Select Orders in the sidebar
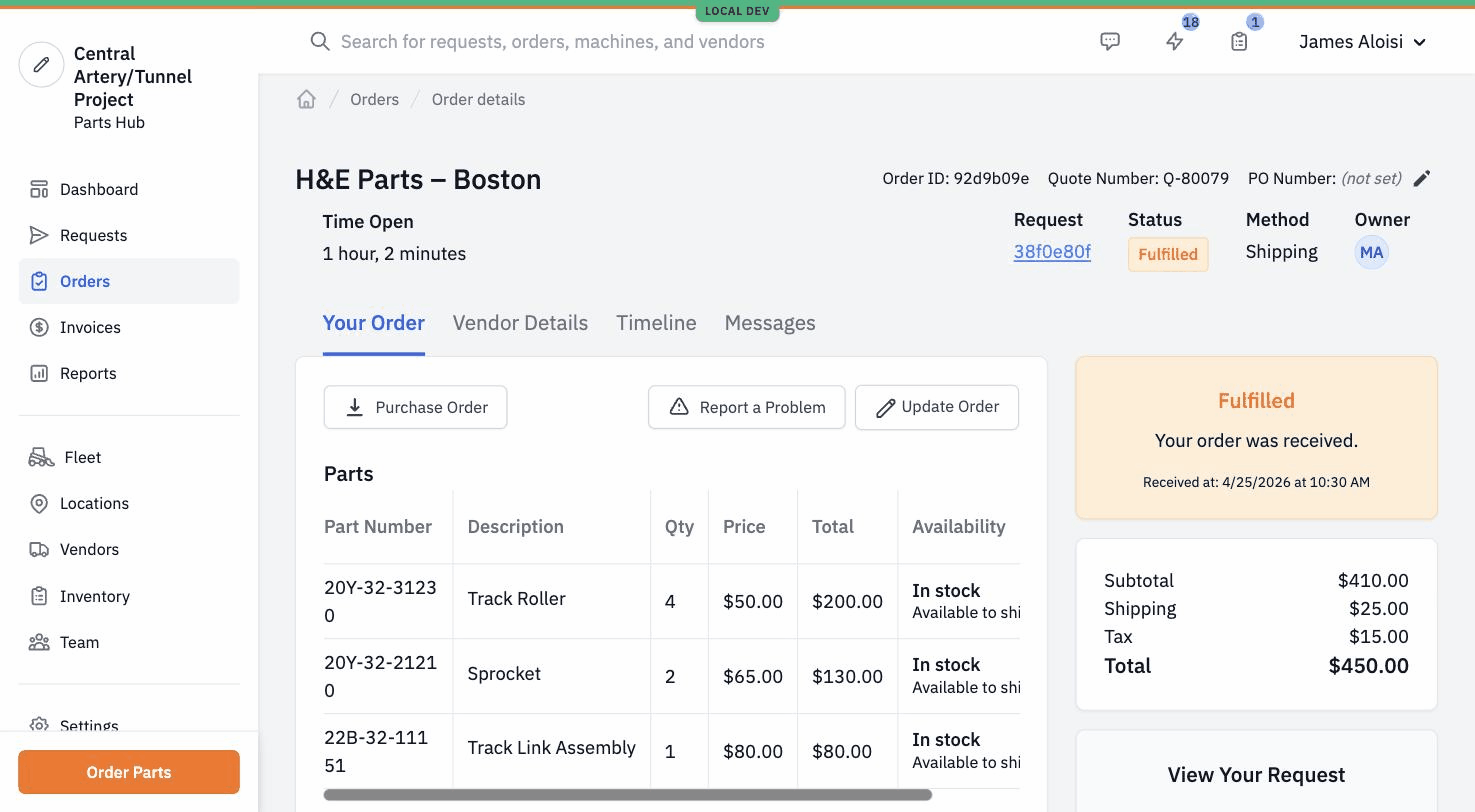1475x812 pixels. [129, 281]
